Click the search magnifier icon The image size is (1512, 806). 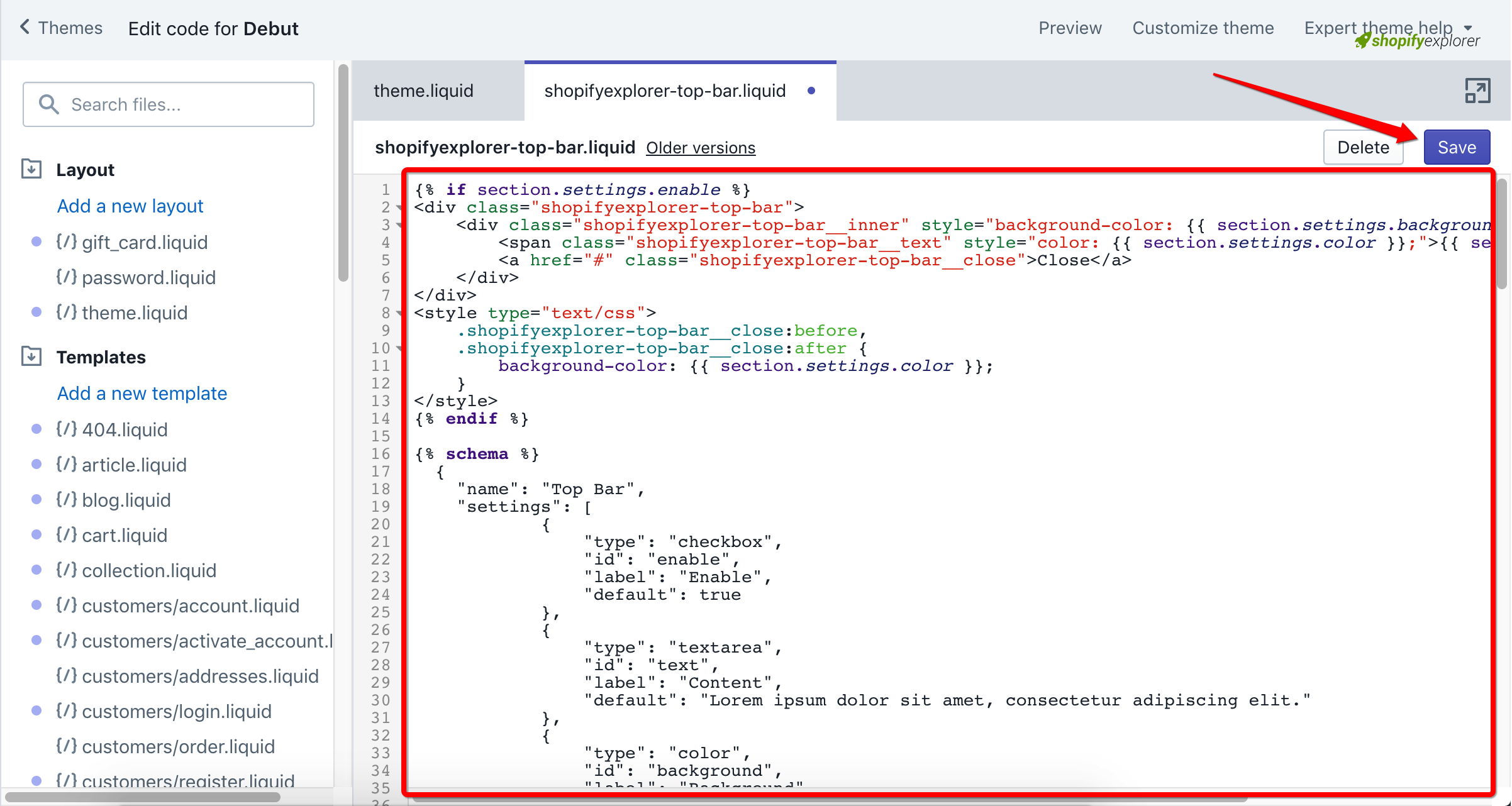(x=48, y=104)
